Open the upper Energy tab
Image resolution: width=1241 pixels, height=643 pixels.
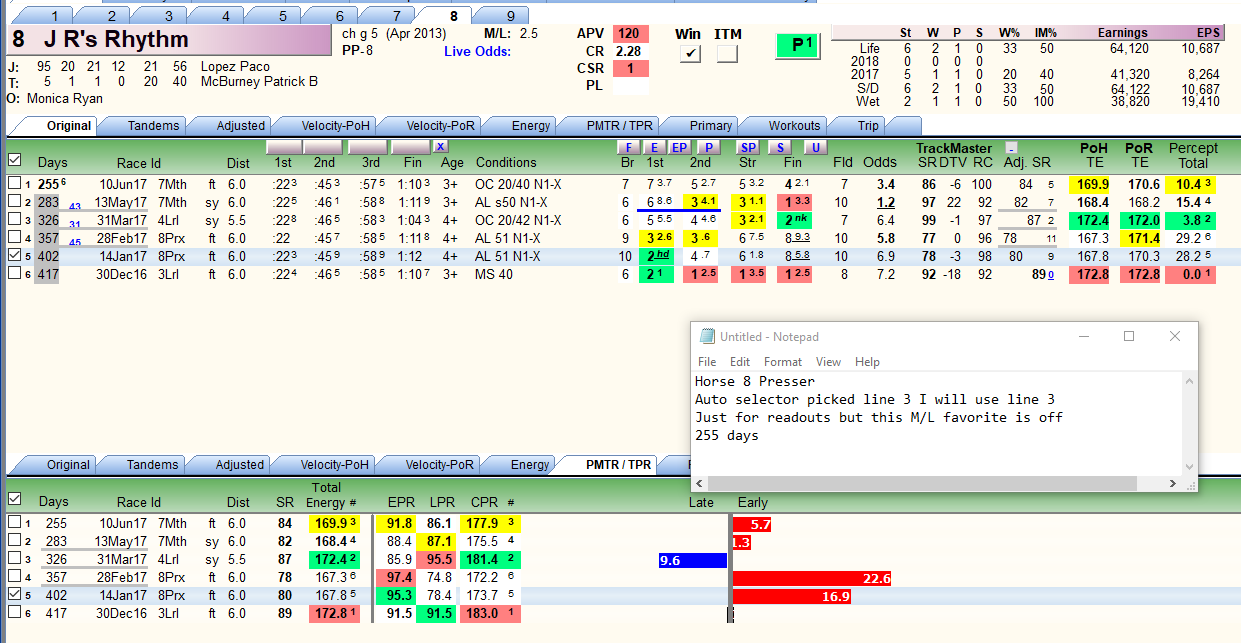click(530, 126)
